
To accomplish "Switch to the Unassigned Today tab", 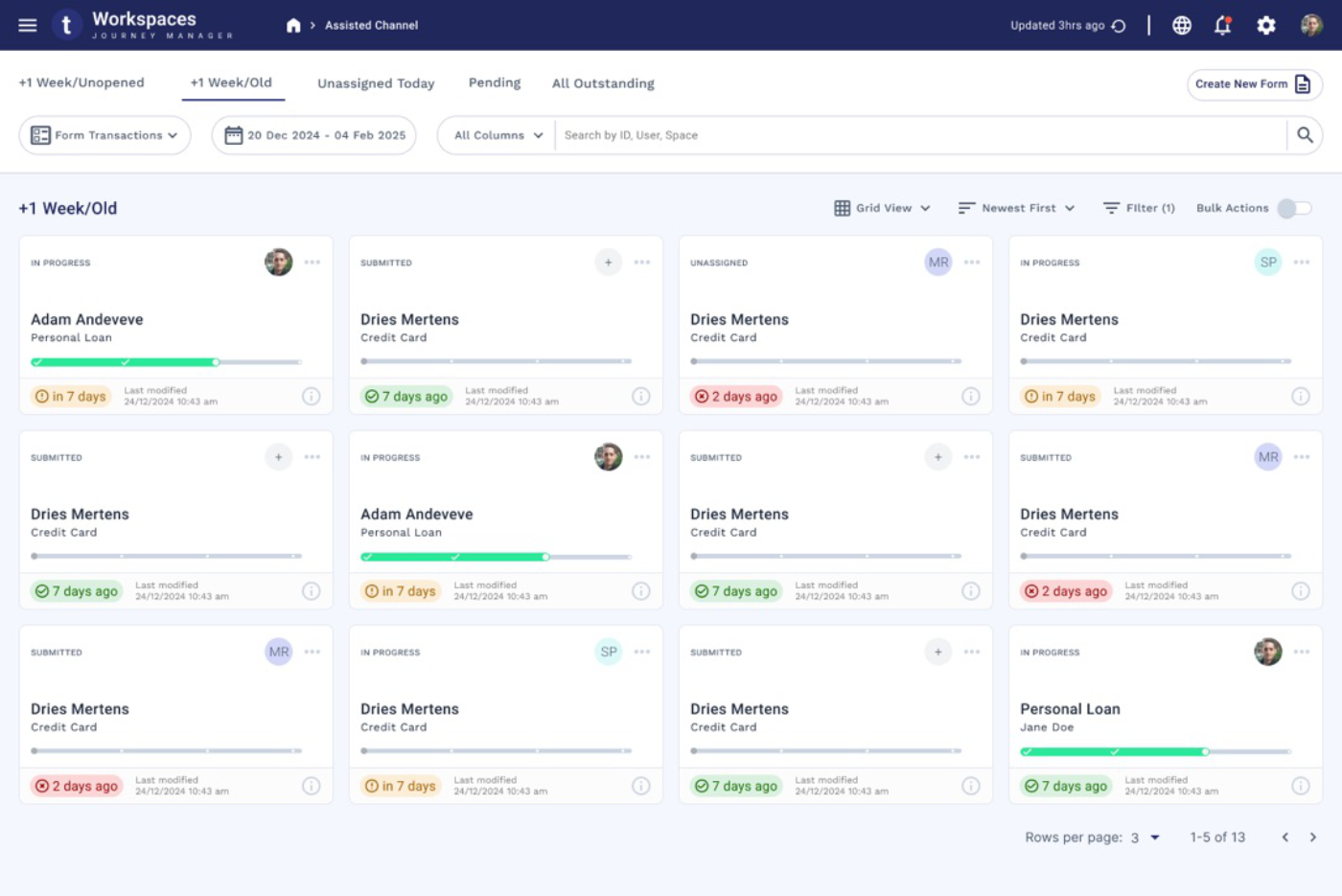I will pyautogui.click(x=375, y=83).
